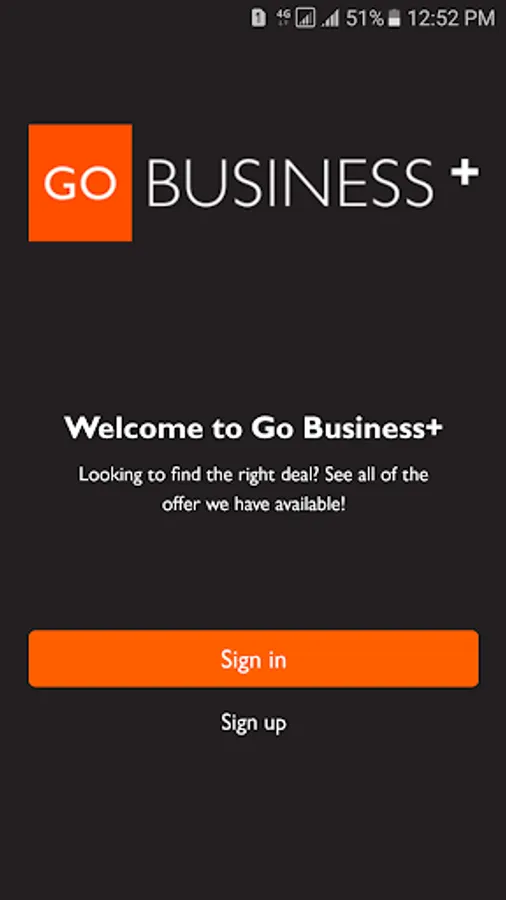Viewport: 506px width, 900px height.
Task: Tap the 12:52 PM clock
Action: click(x=451, y=18)
